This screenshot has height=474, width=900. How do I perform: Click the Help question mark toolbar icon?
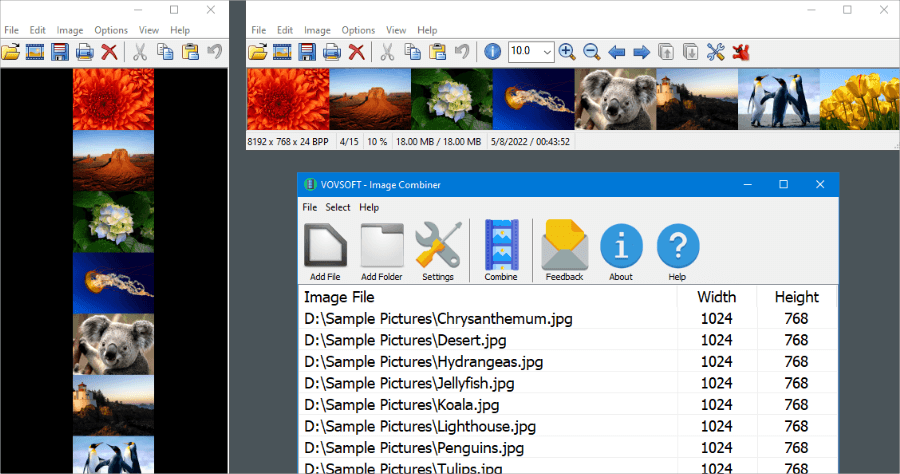pyautogui.click(x=677, y=251)
